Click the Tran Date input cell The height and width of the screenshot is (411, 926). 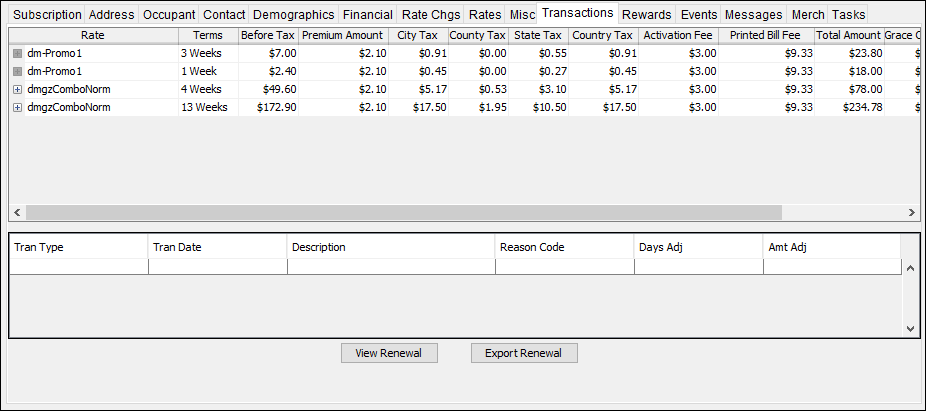[217, 267]
